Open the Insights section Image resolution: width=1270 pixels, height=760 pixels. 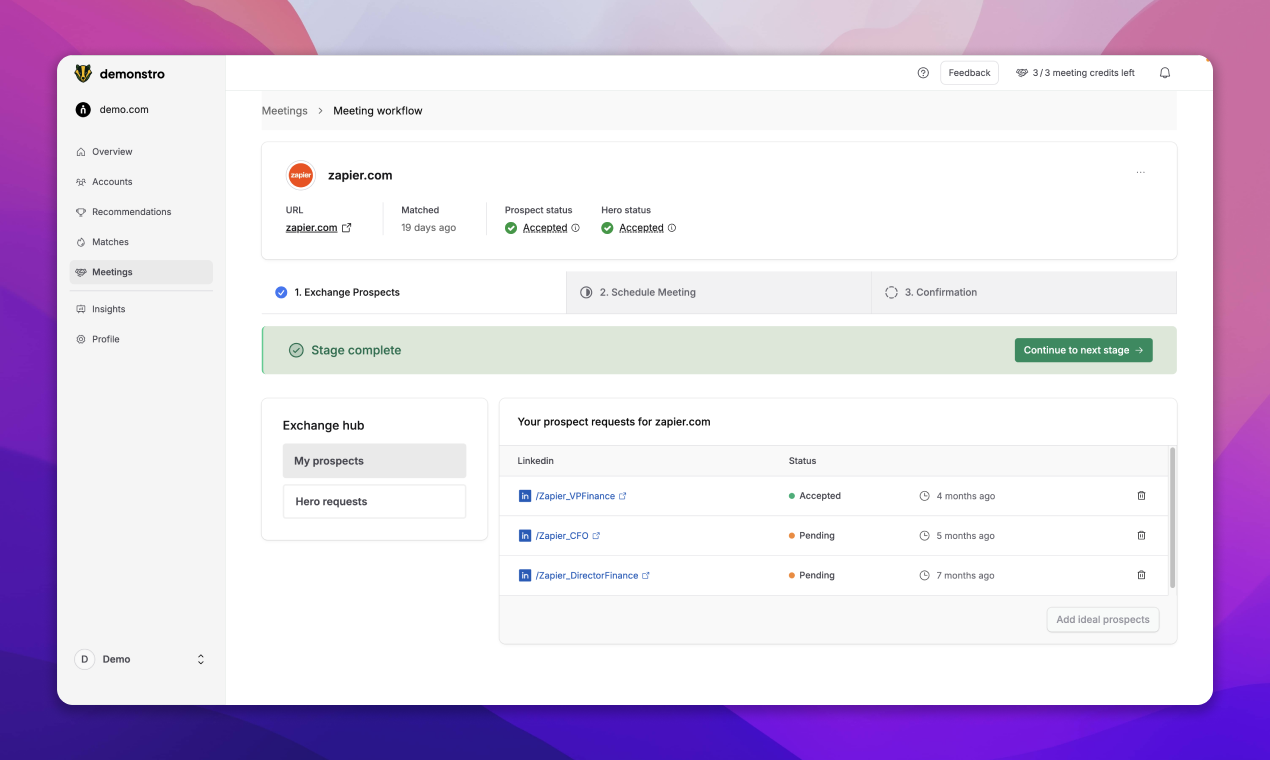[x=141, y=309]
